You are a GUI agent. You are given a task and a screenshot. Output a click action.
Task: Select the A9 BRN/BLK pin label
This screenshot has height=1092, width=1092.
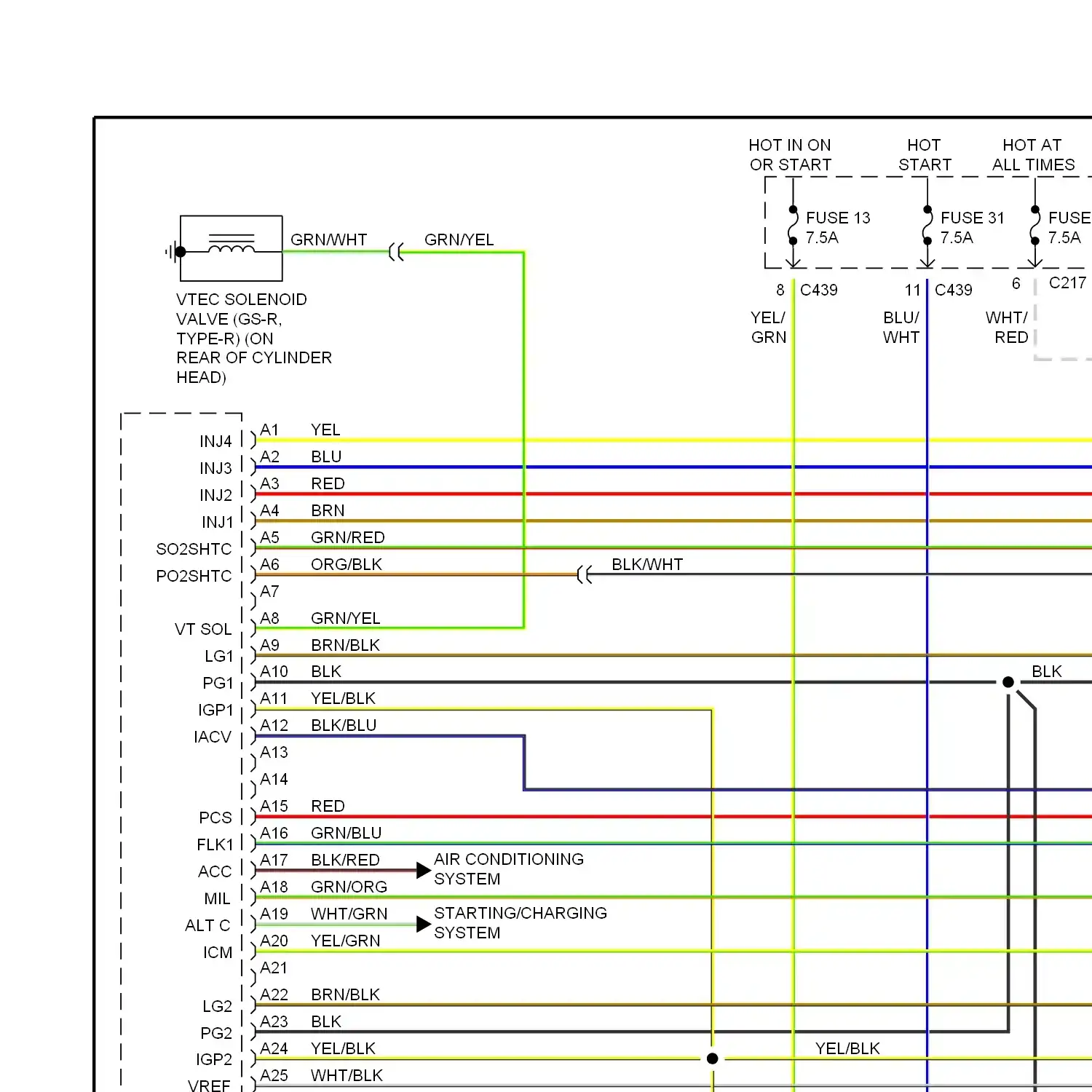(x=320, y=645)
